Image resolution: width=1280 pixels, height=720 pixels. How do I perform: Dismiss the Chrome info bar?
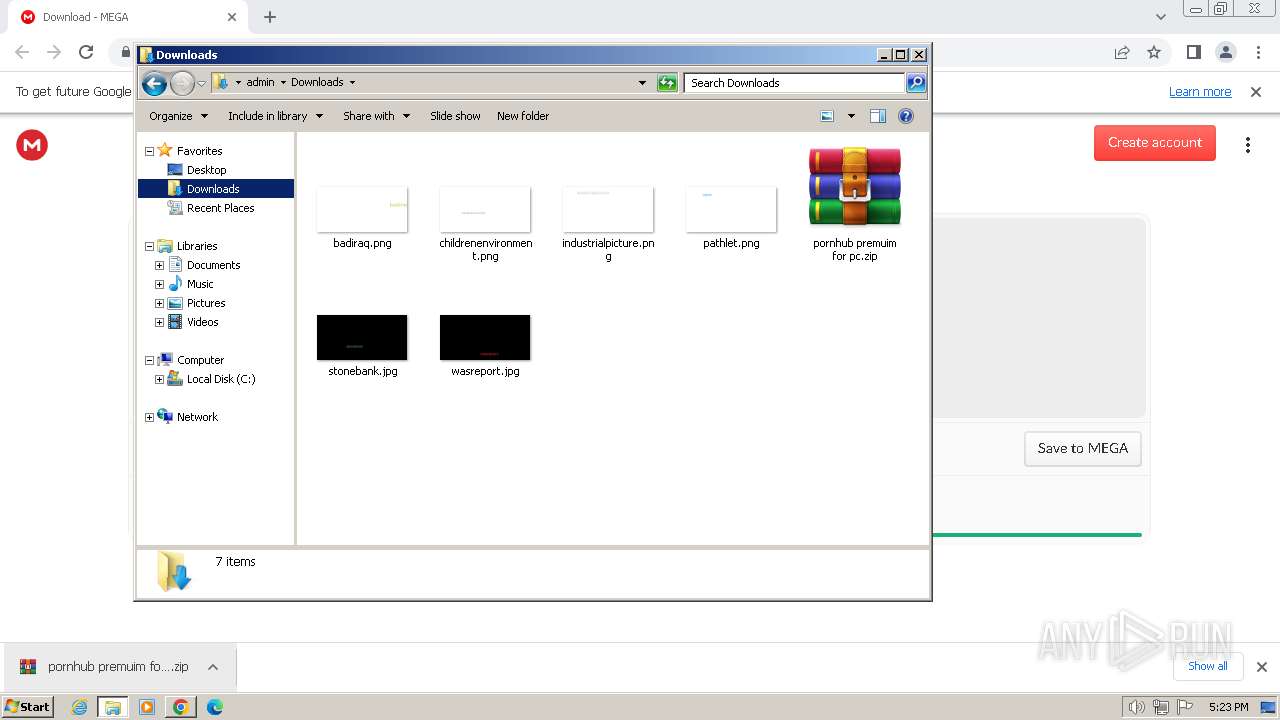[1256, 92]
